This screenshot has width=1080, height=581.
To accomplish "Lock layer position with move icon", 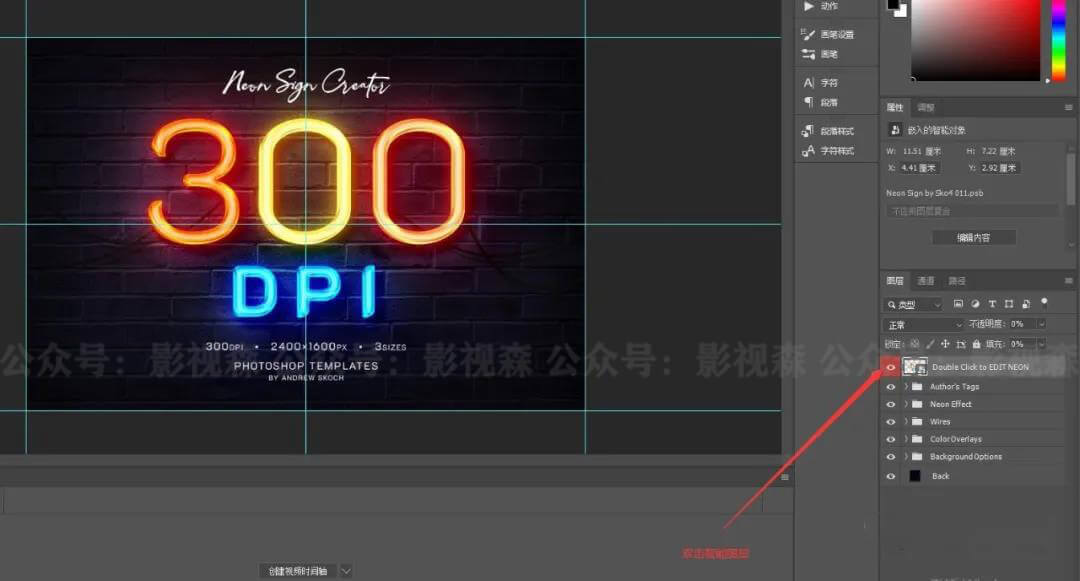I will coord(945,344).
